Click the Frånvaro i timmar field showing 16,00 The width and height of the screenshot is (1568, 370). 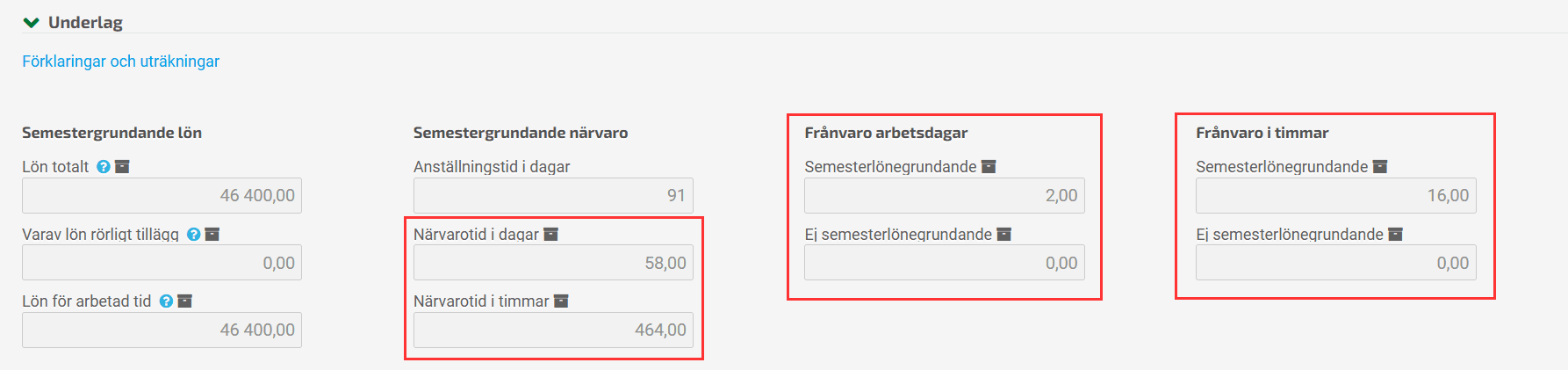pyautogui.click(x=1336, y=195)
